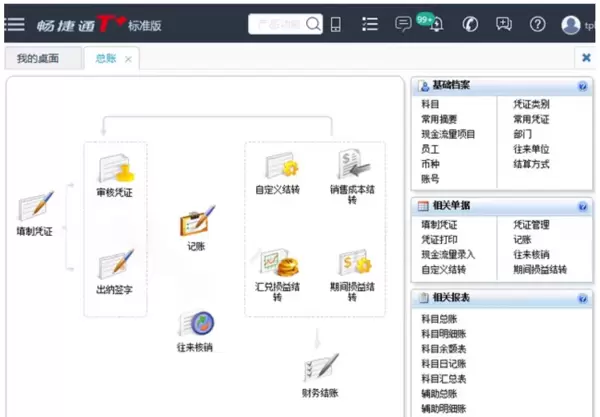The height and width of the screenshot is (417, 600).
Task: Click the notification bell with 99+ badge
Action: pyautogui.click(x=435, y=24)
